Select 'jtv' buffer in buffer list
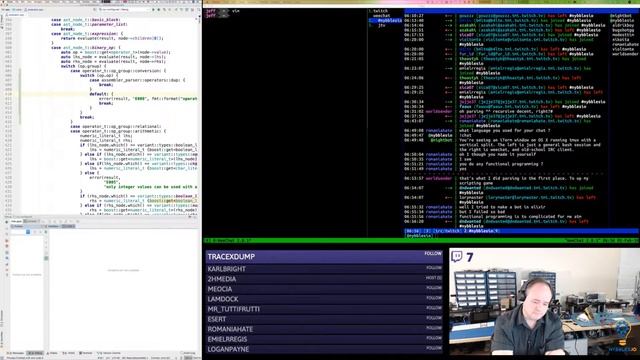Viewport: 640px width, 360px height. 381,25
